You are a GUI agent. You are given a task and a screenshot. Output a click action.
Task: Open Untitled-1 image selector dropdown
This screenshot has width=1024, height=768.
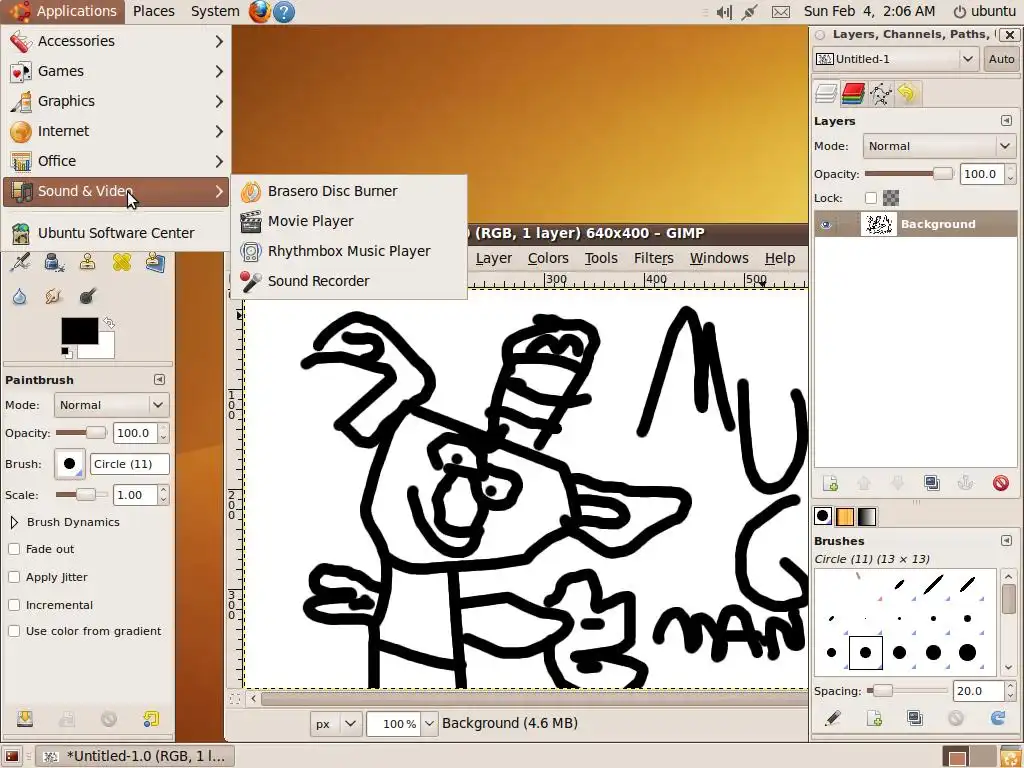(896, 59)
